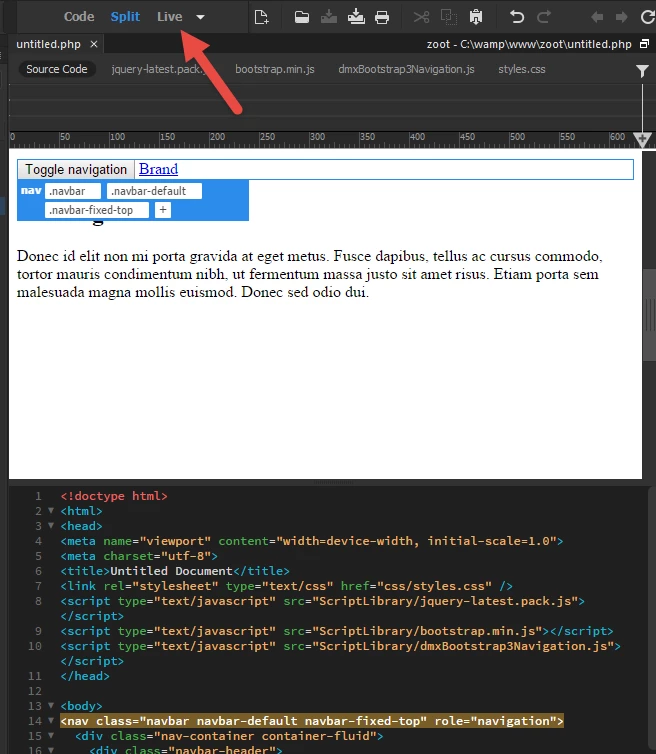656x754 pixels.
Task: Click the Refresh icon
Action: pos(648,17)
